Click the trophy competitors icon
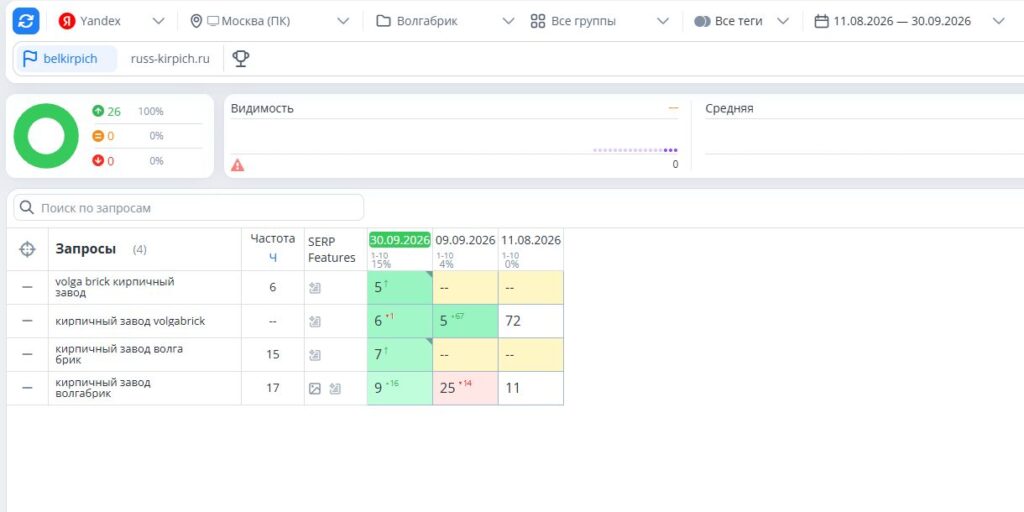The image size is (1024, 512). pos(241,59)
